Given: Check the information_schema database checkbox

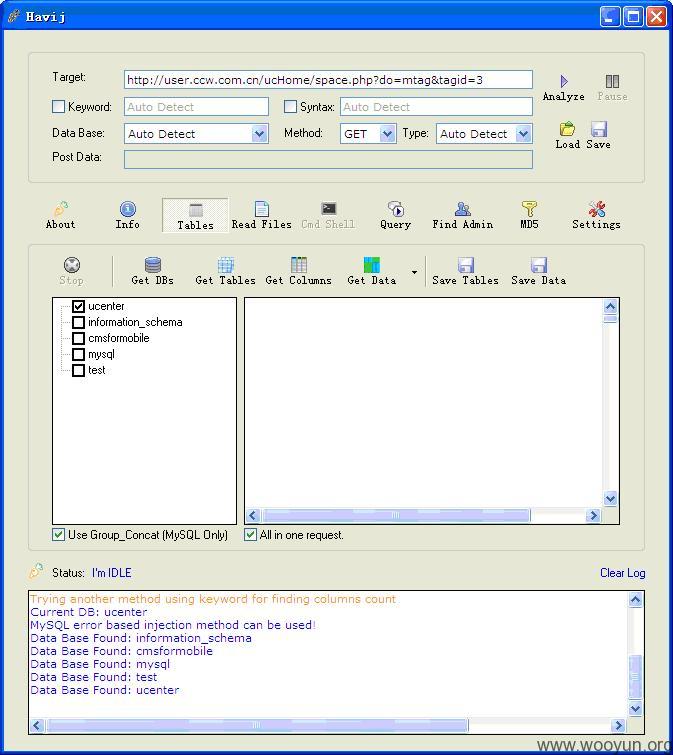Looking at the screenshot, I should [78, 322].
